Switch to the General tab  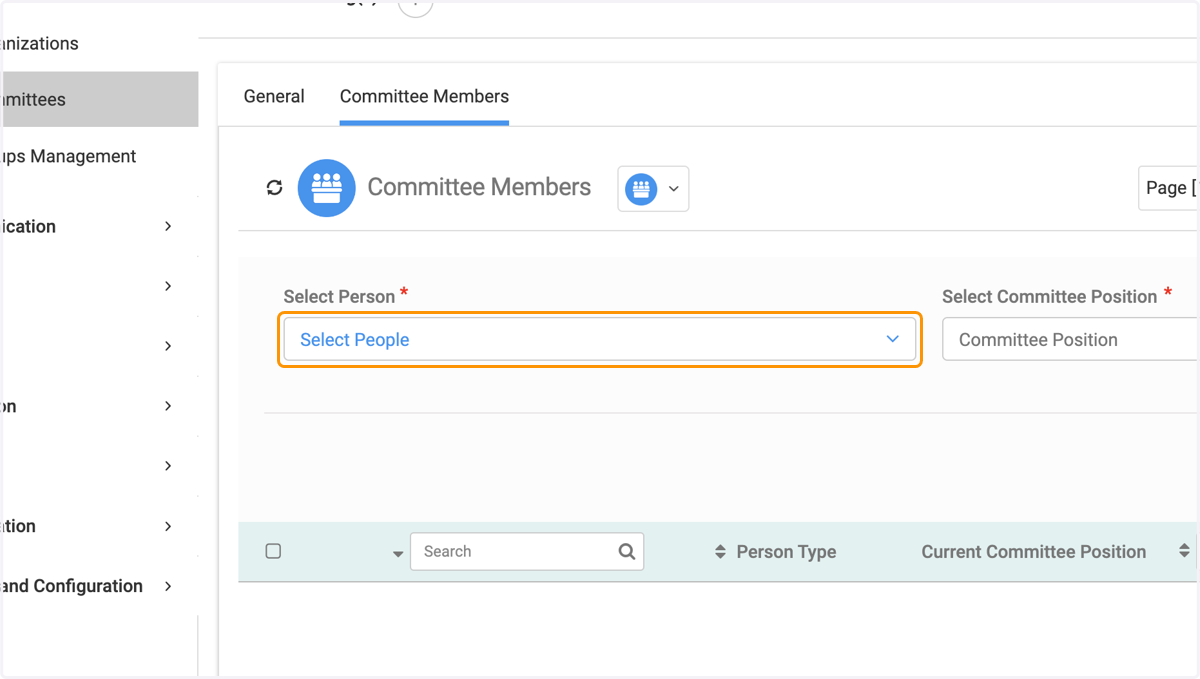point(274,97)
